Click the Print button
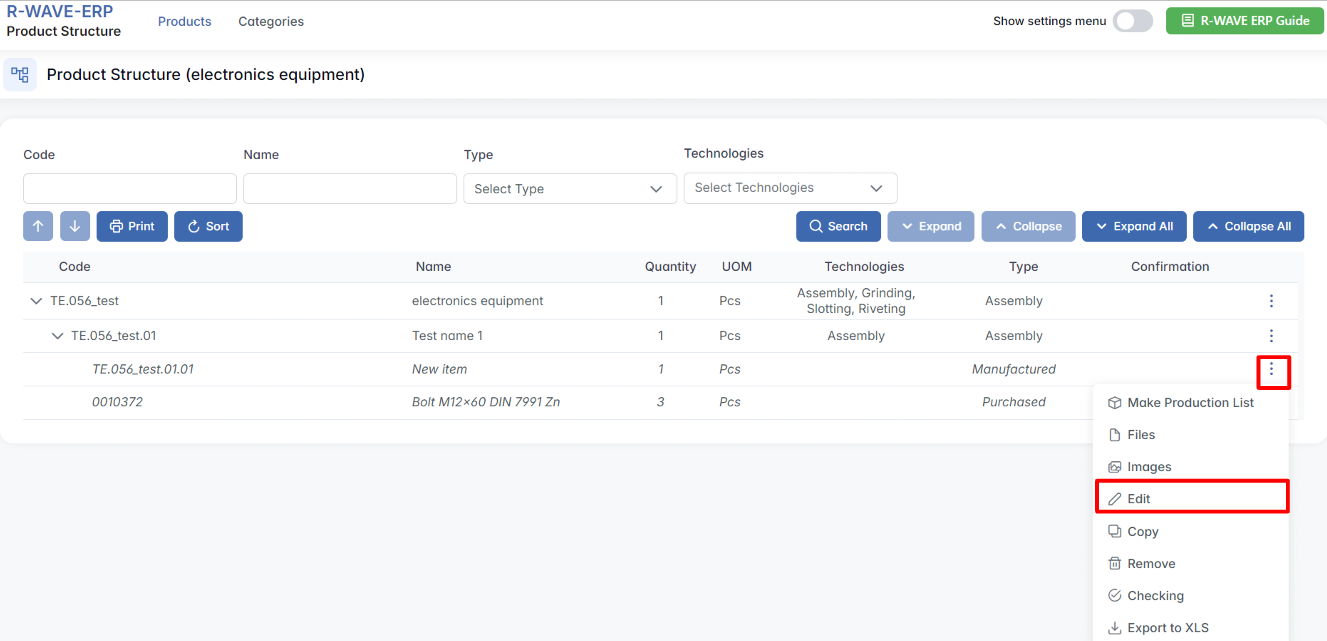Viewport: 1327px width, 641px height. click(x=132, y=226)
